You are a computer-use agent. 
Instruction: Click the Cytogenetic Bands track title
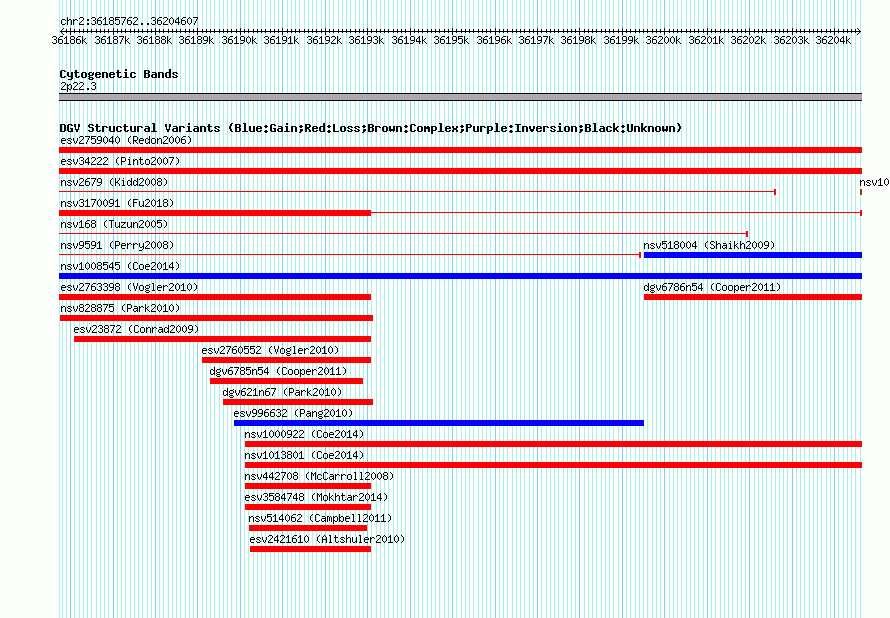119,74
